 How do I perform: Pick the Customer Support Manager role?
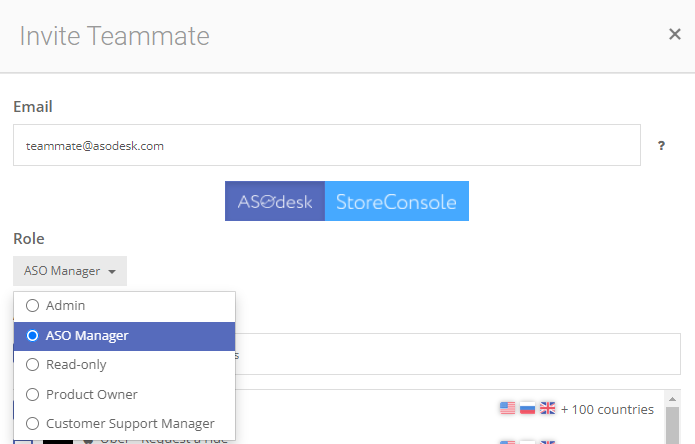[x=124, y=424]
